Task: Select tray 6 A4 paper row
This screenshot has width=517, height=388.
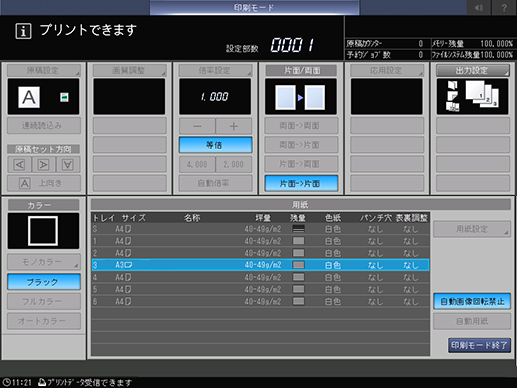Action: point(260,301)
